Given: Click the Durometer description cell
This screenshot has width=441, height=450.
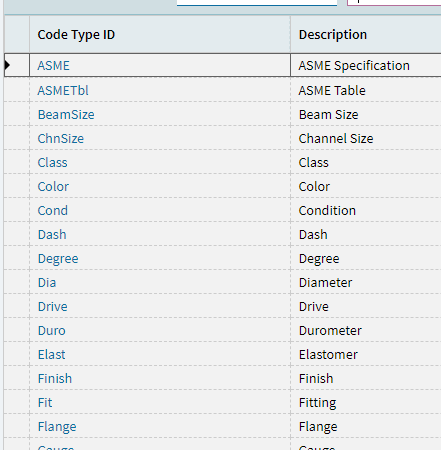Looking at the screenshot, I should (x=366, y=331).
